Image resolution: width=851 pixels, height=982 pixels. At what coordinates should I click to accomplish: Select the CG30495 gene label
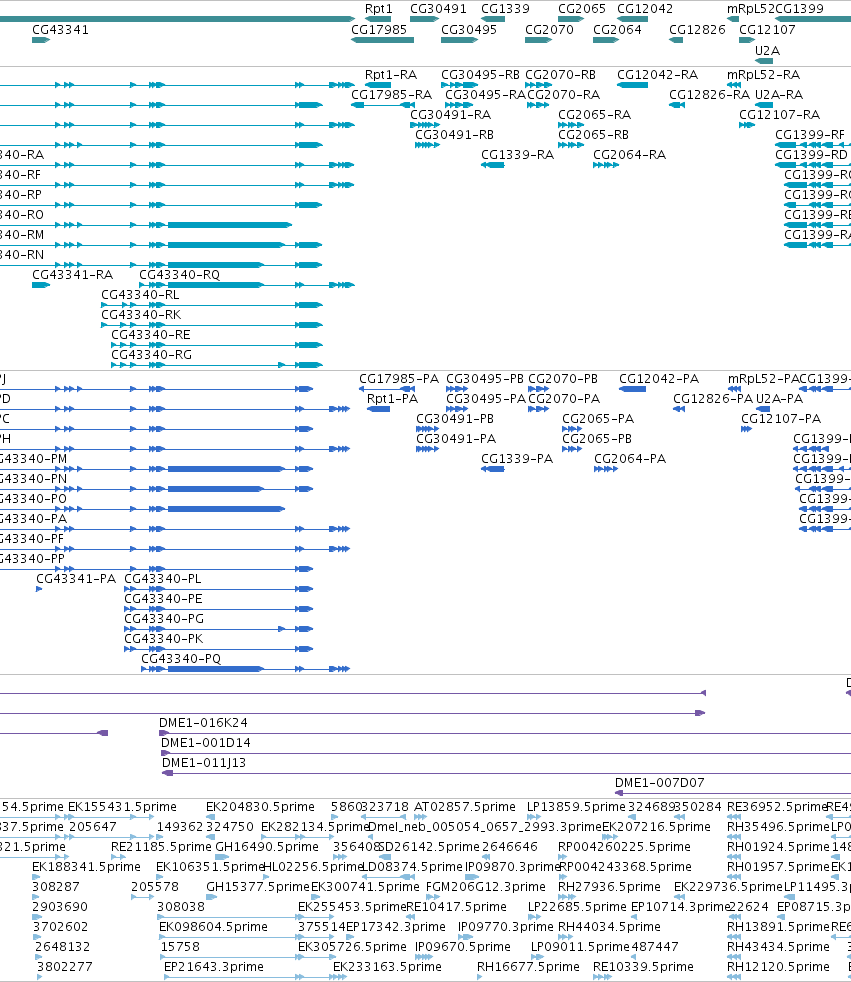[x=469, y=29]
